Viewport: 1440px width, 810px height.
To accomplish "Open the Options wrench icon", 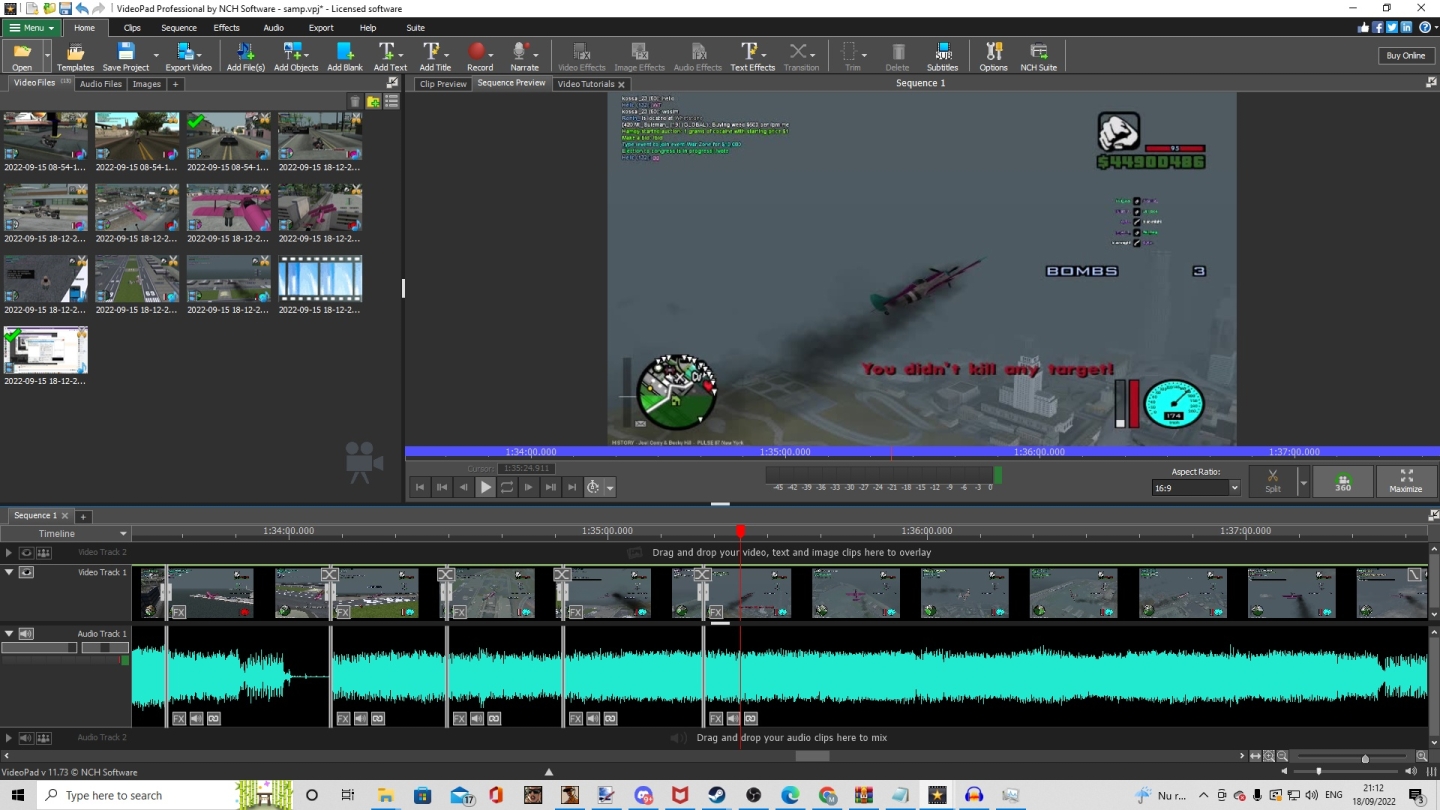I will pos(993,55).
